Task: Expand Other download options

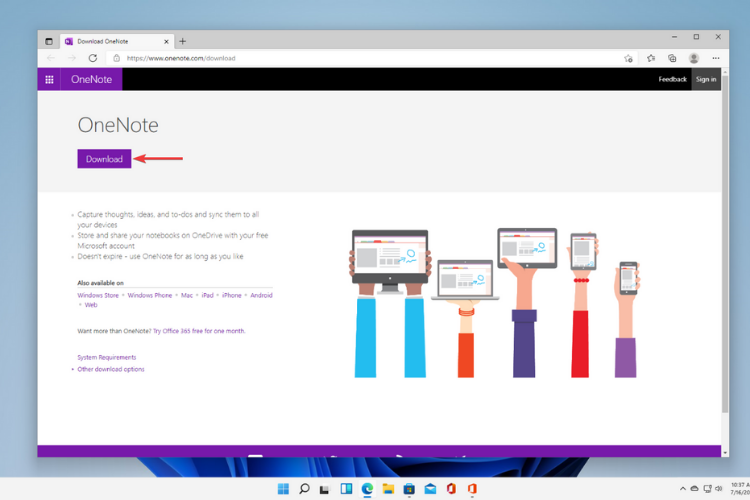Action: (x=111, y=369)
